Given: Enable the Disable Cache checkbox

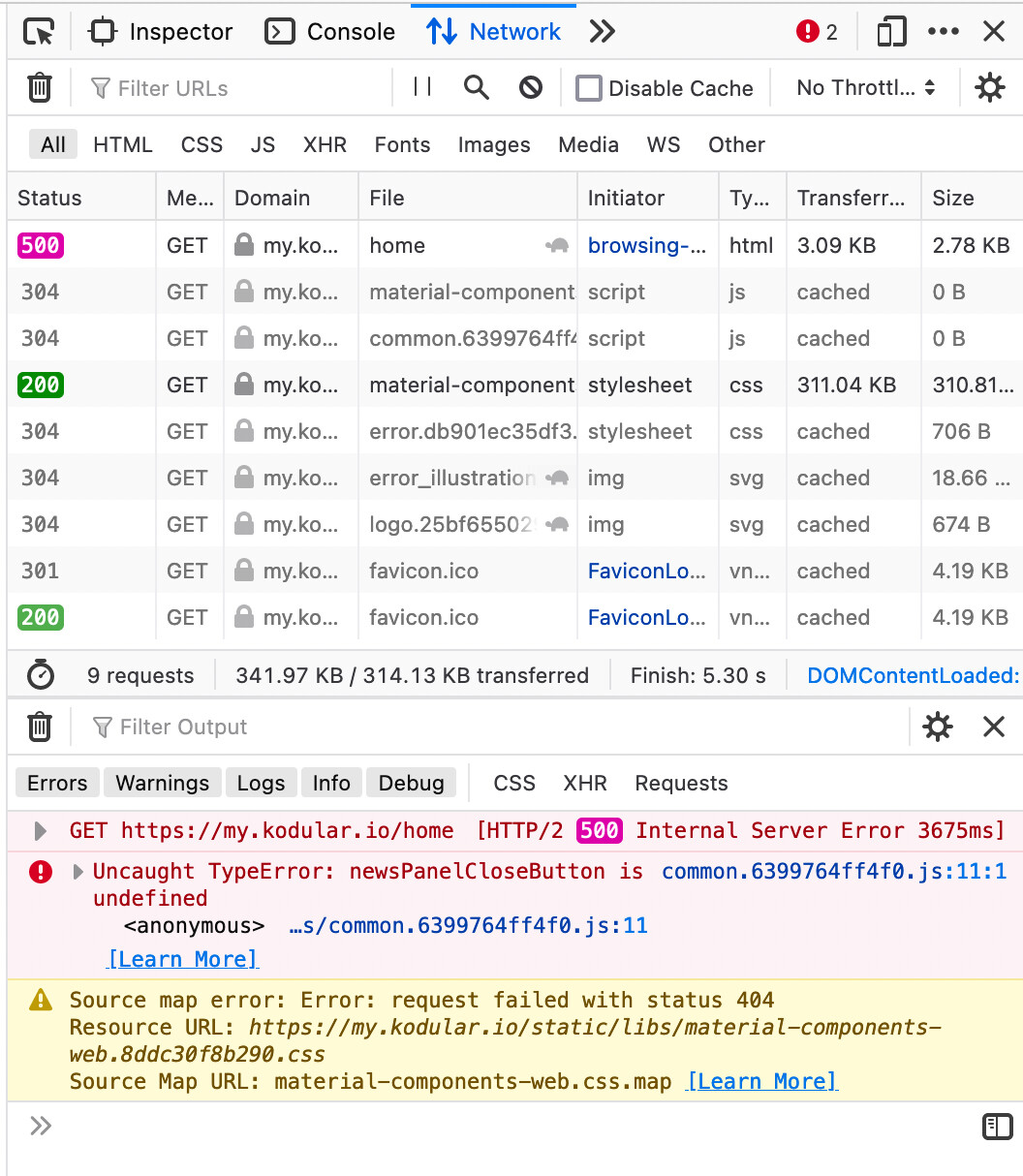Looking at the screenshot, I should (x=588, y=88).
